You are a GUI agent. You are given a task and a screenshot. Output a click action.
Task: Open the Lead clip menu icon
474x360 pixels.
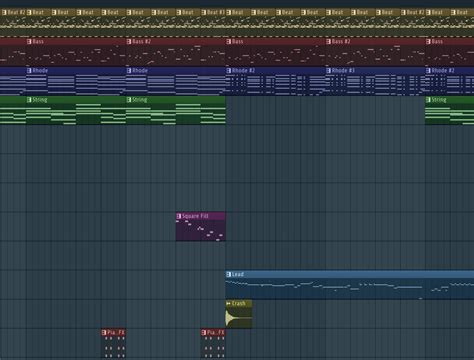pos(228,274)
